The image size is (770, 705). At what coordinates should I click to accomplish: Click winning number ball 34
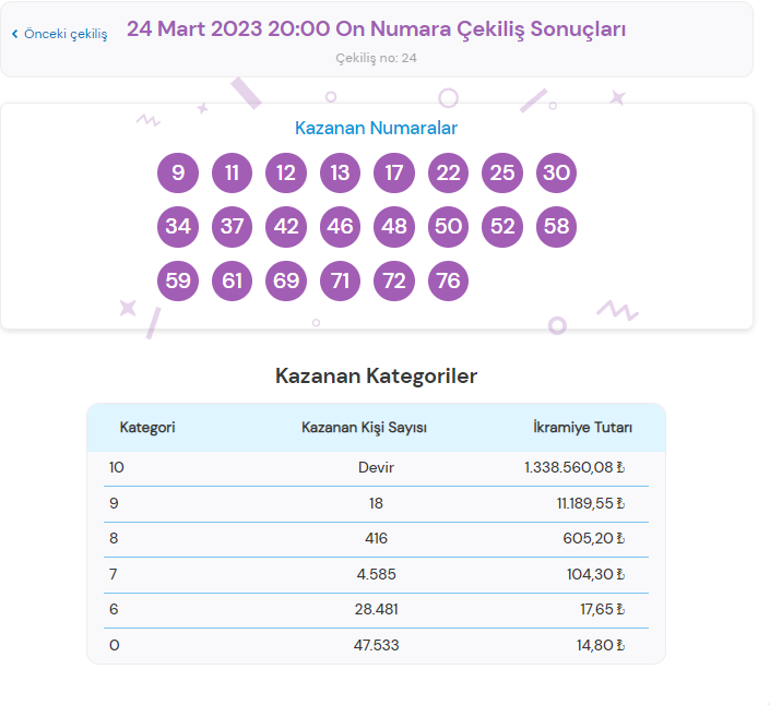[178, 227]
